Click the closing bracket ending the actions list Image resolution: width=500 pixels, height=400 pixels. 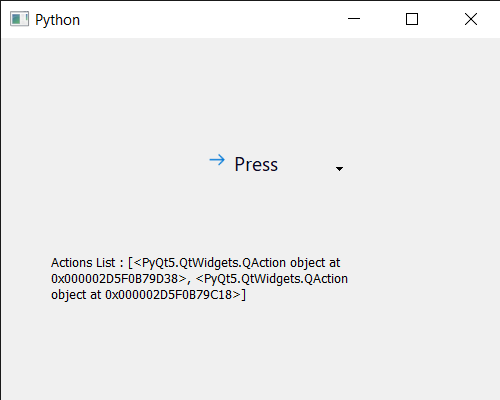point(243,295)
